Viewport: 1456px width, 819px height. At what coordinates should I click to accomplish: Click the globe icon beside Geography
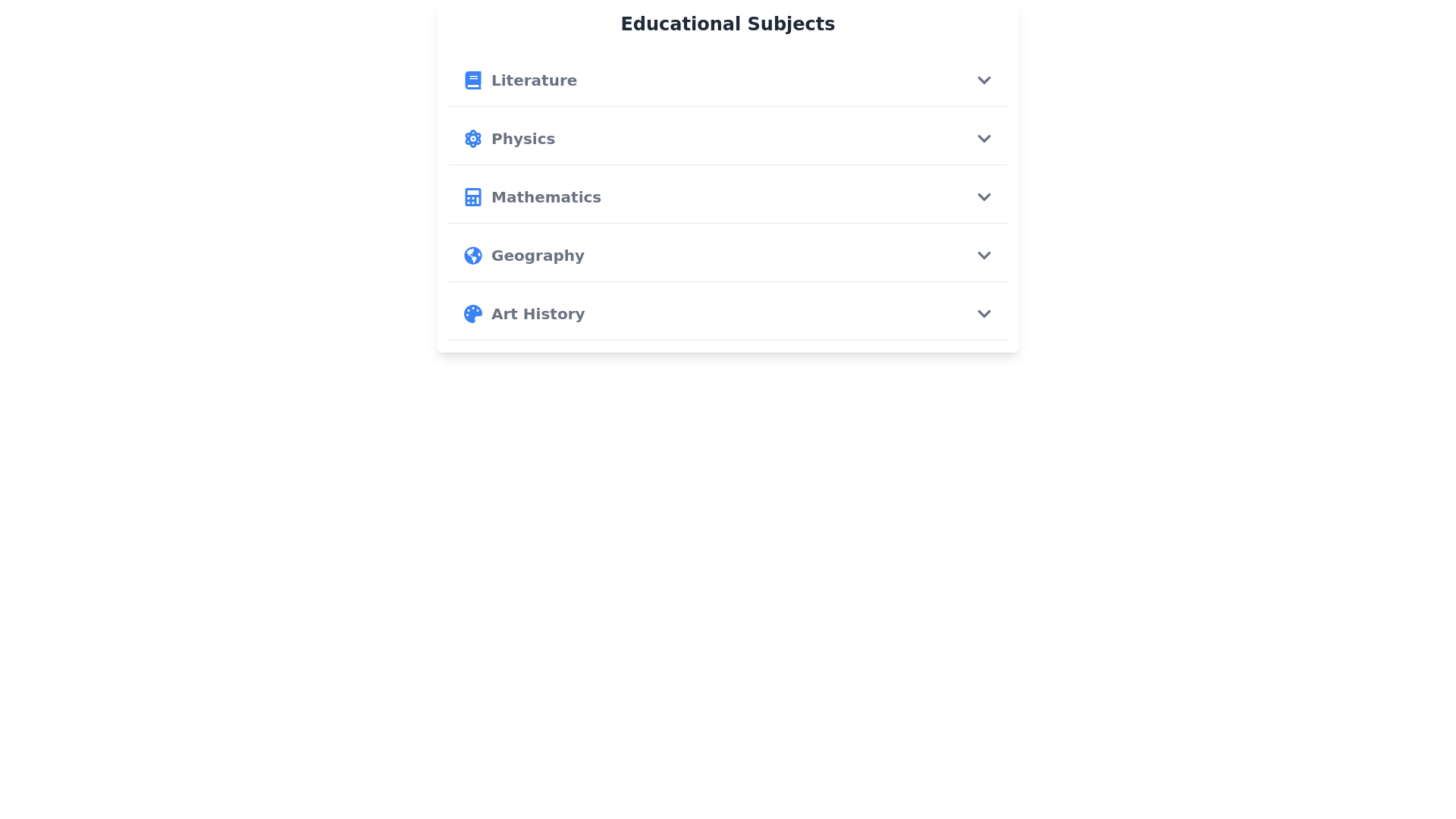pos(472,256)
